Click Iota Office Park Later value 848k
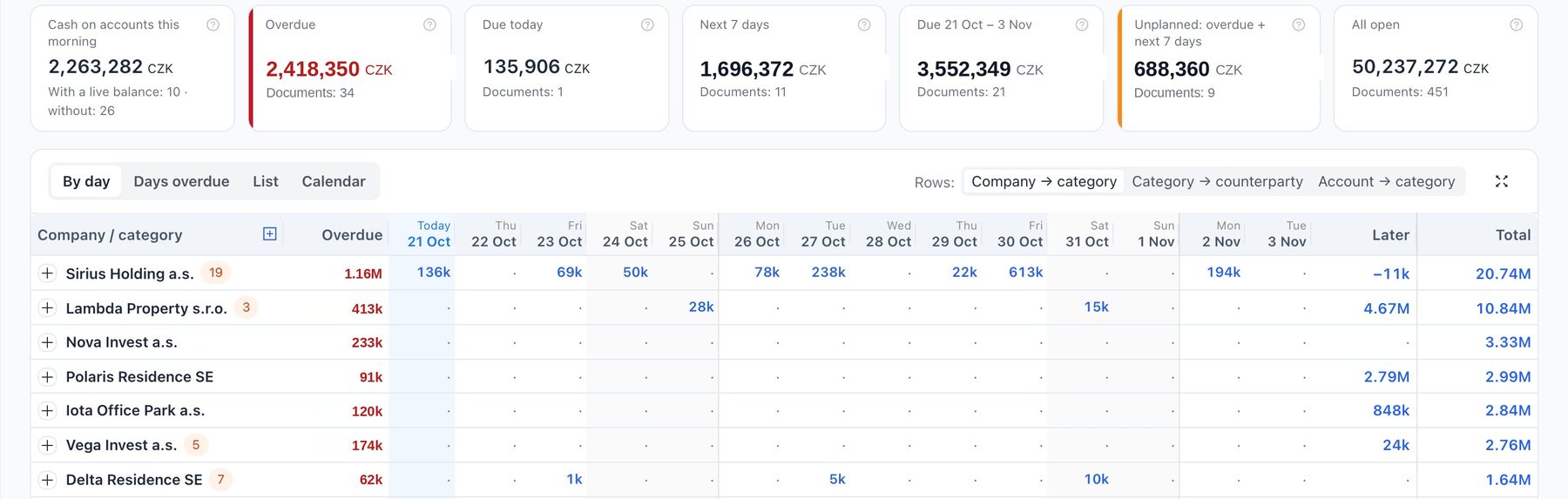This screenshot has width=1568, height=499. [1391, 410]
